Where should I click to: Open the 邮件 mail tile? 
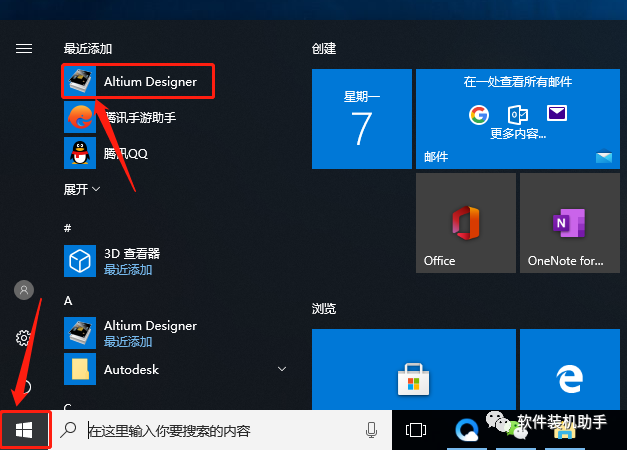click(518, 119)
